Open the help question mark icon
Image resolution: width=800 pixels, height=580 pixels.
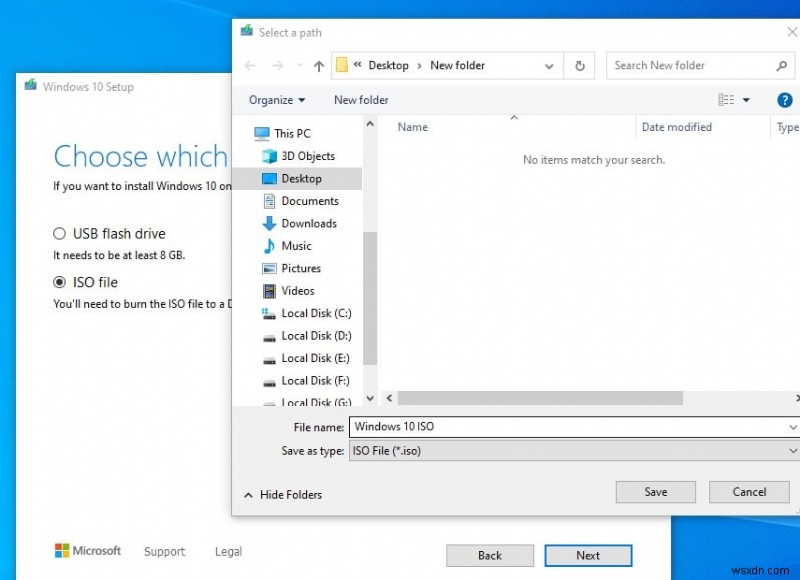tap(785, 99)
